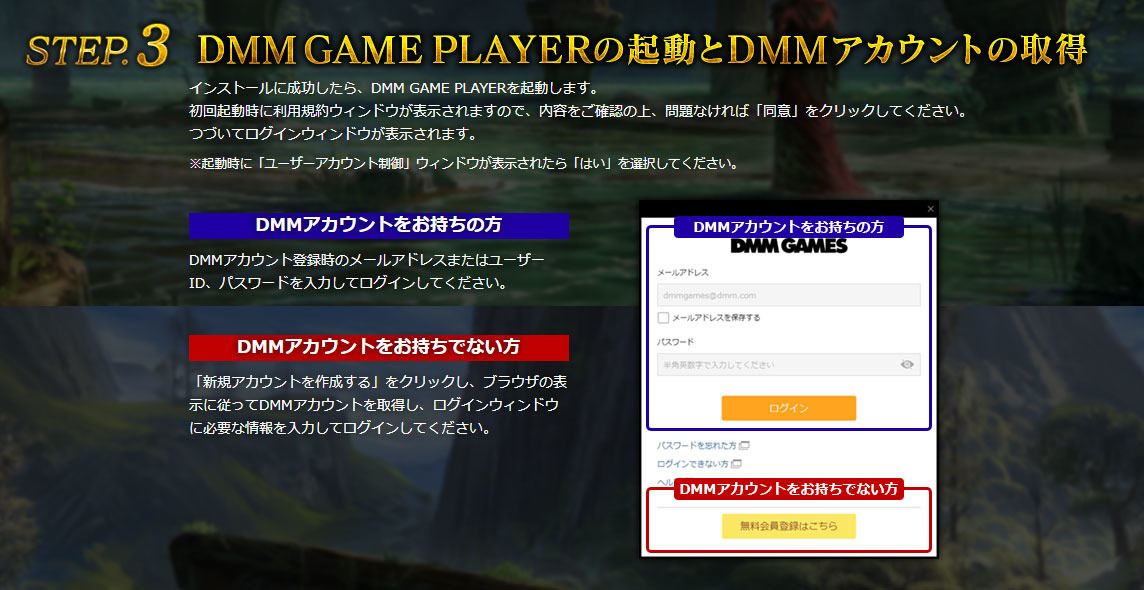
Task: Click the line インストールに成功したら、DMM GAME PLAYERを起動します。
Action: pyautogui.click(x=393, y=88)
